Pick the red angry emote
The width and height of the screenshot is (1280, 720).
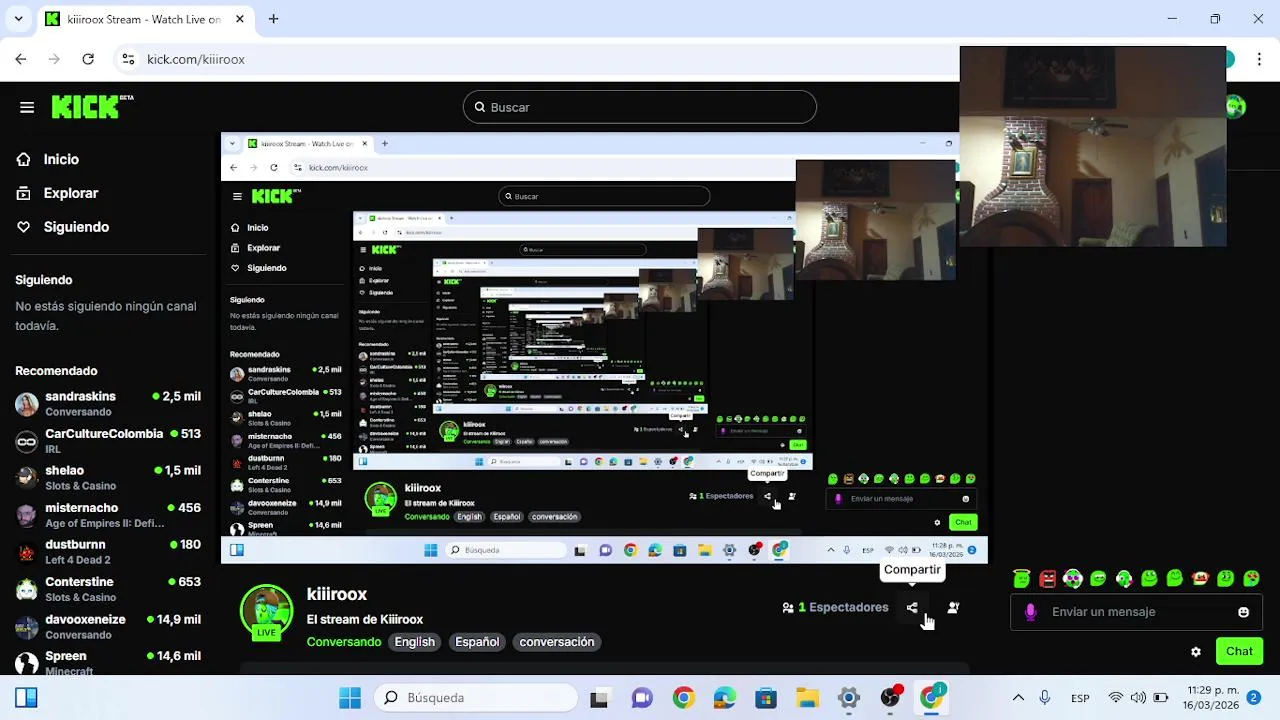coord(1047,578)
